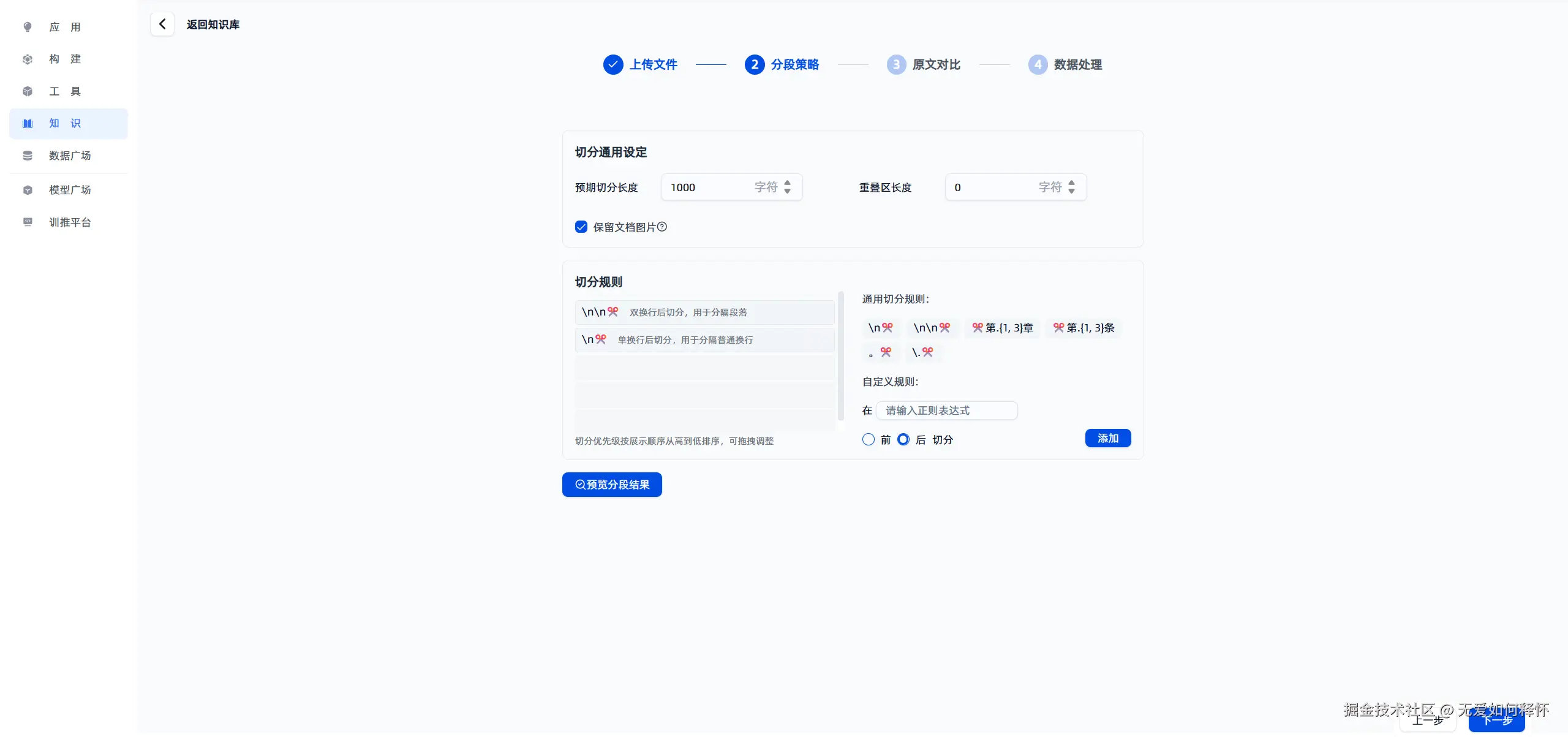The image size is (1568, 737).
Task: Open the 知识 menu item
Action: pos(69,124)
